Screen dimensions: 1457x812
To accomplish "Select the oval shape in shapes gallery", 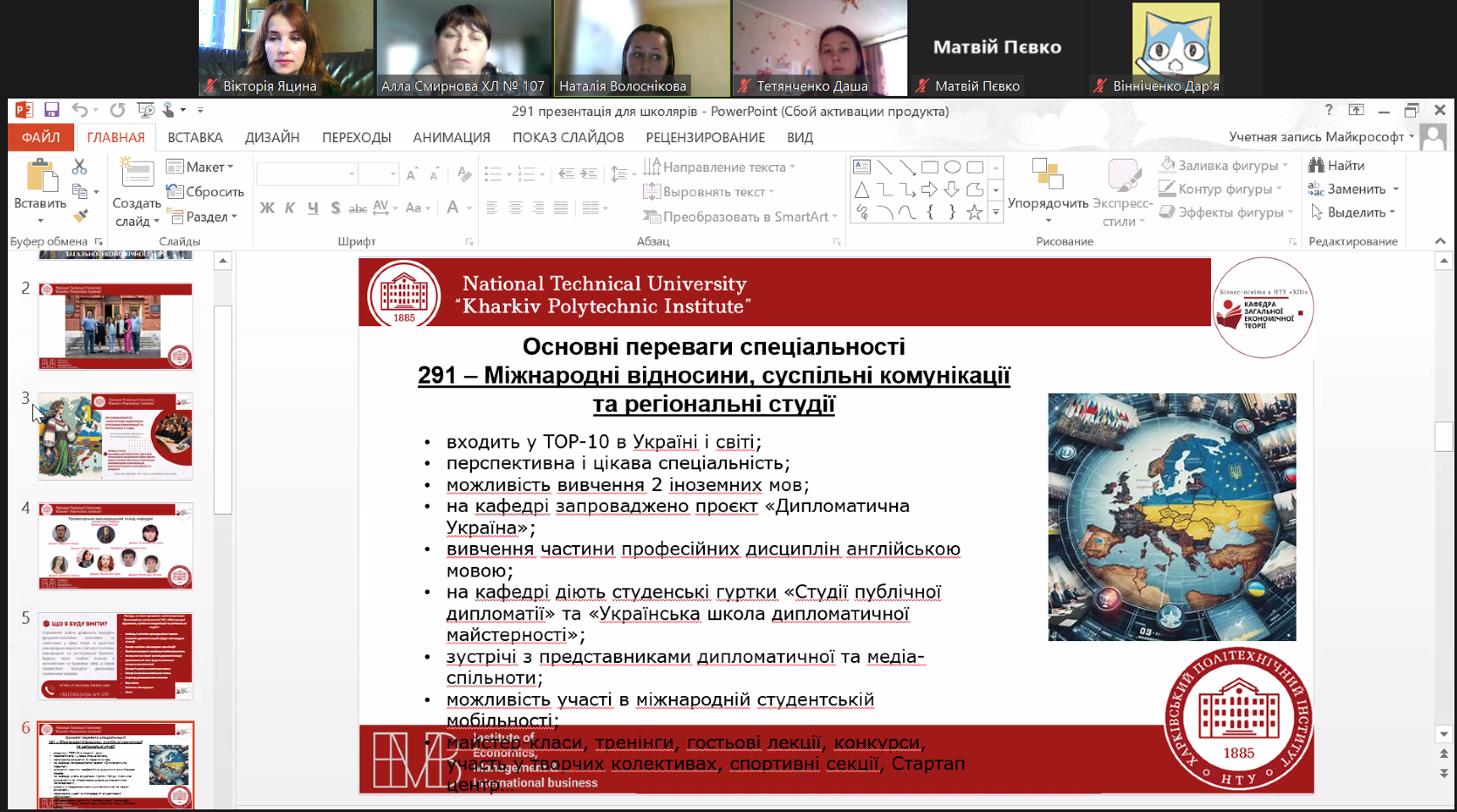I will tap(952, 167).
